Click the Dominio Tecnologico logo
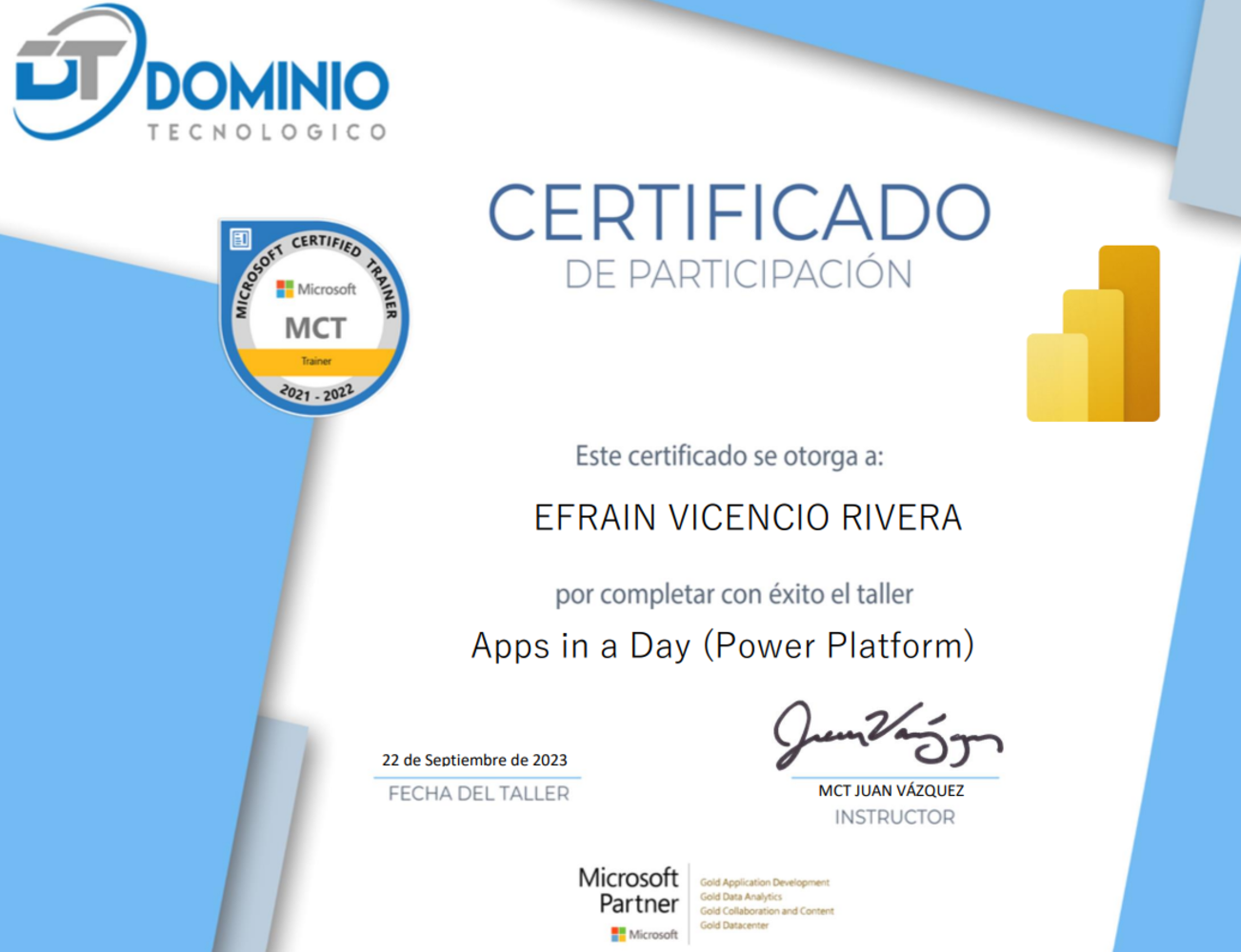The width and height of the screenshot is (1241, 952). point(201,76)
